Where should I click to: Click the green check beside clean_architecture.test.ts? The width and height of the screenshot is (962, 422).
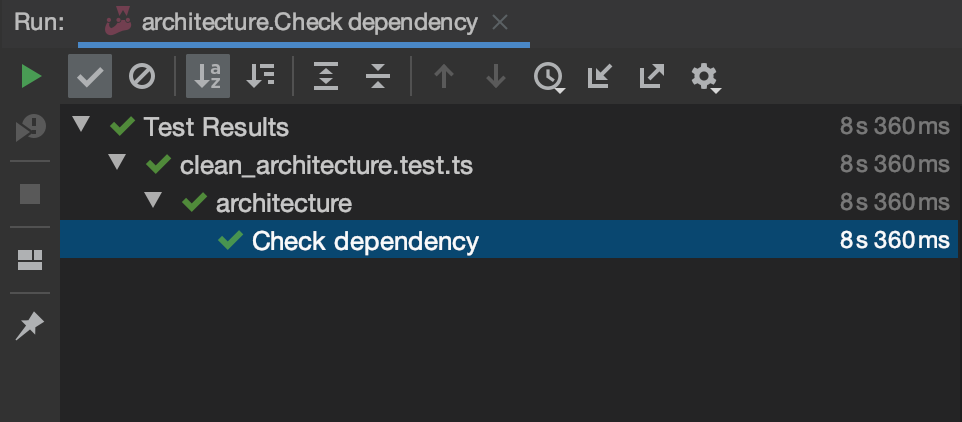point(159,164)
